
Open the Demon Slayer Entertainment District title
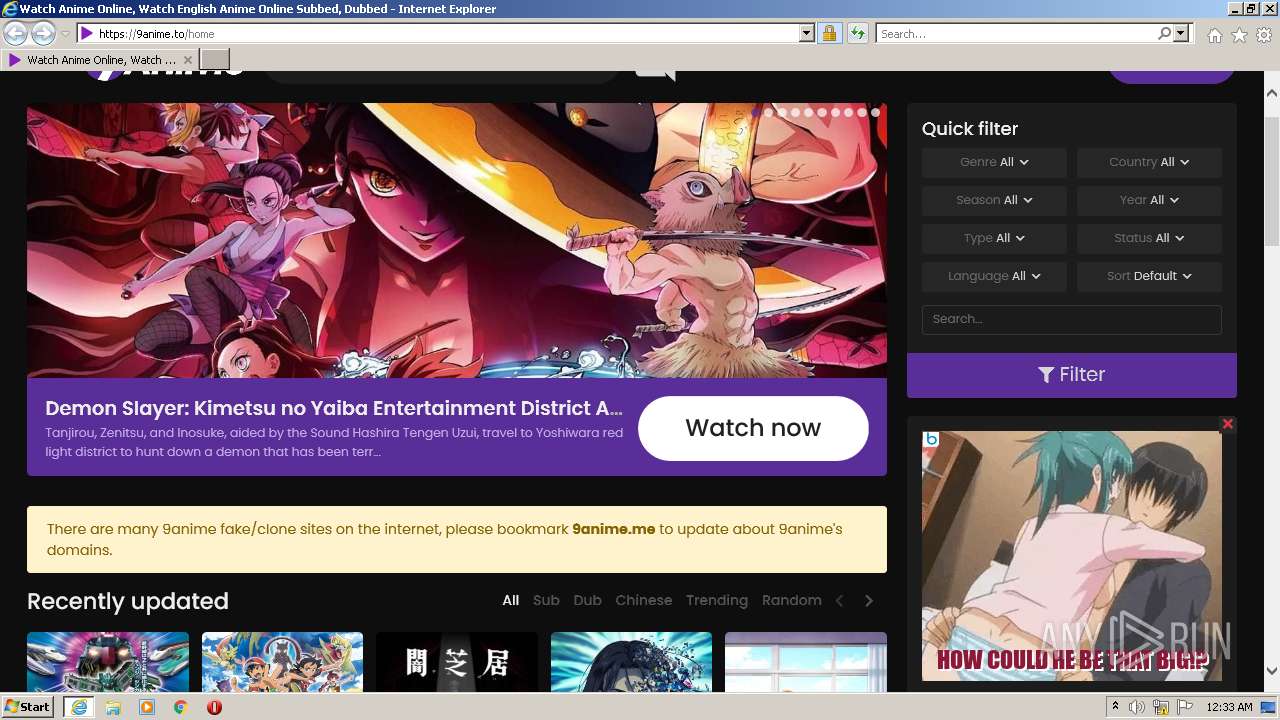334,408
